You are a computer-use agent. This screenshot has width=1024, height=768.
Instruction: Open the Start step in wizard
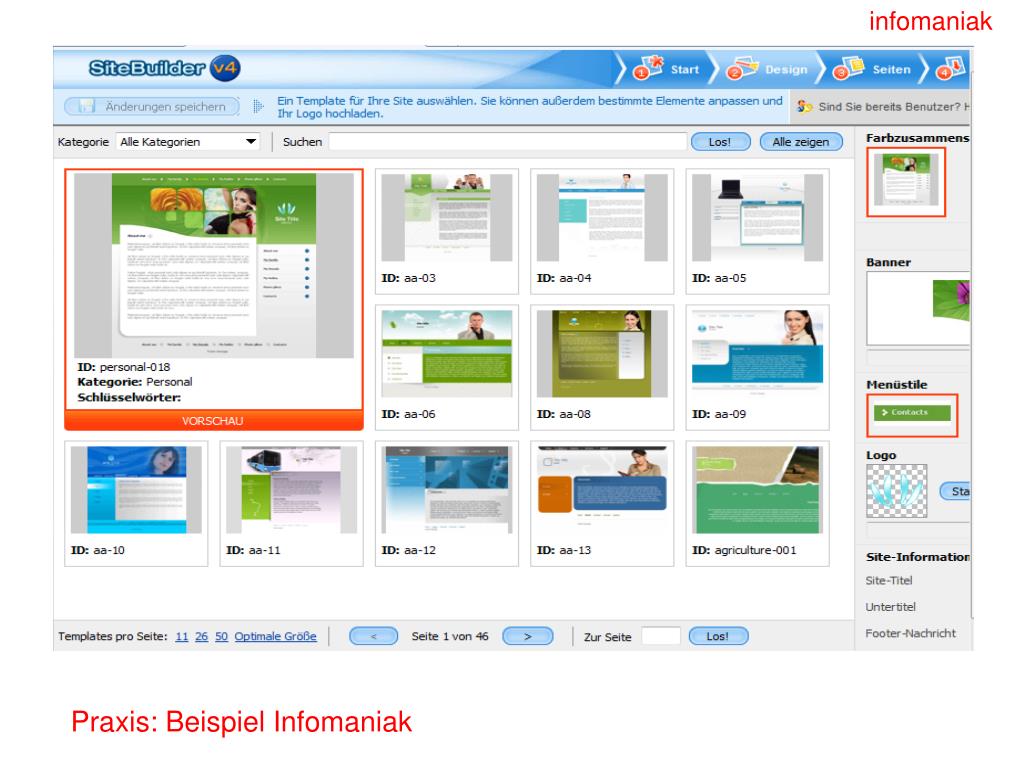[666, 69]
